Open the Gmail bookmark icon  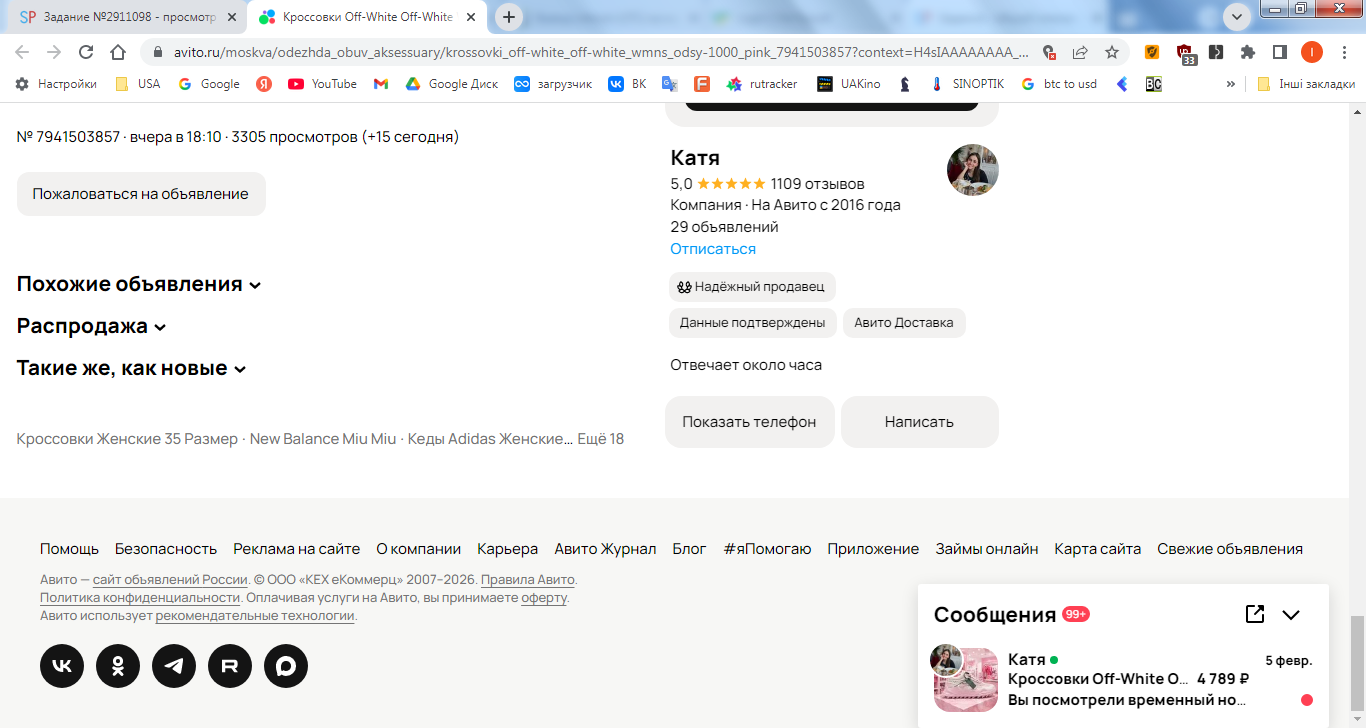tap(381, 84)
